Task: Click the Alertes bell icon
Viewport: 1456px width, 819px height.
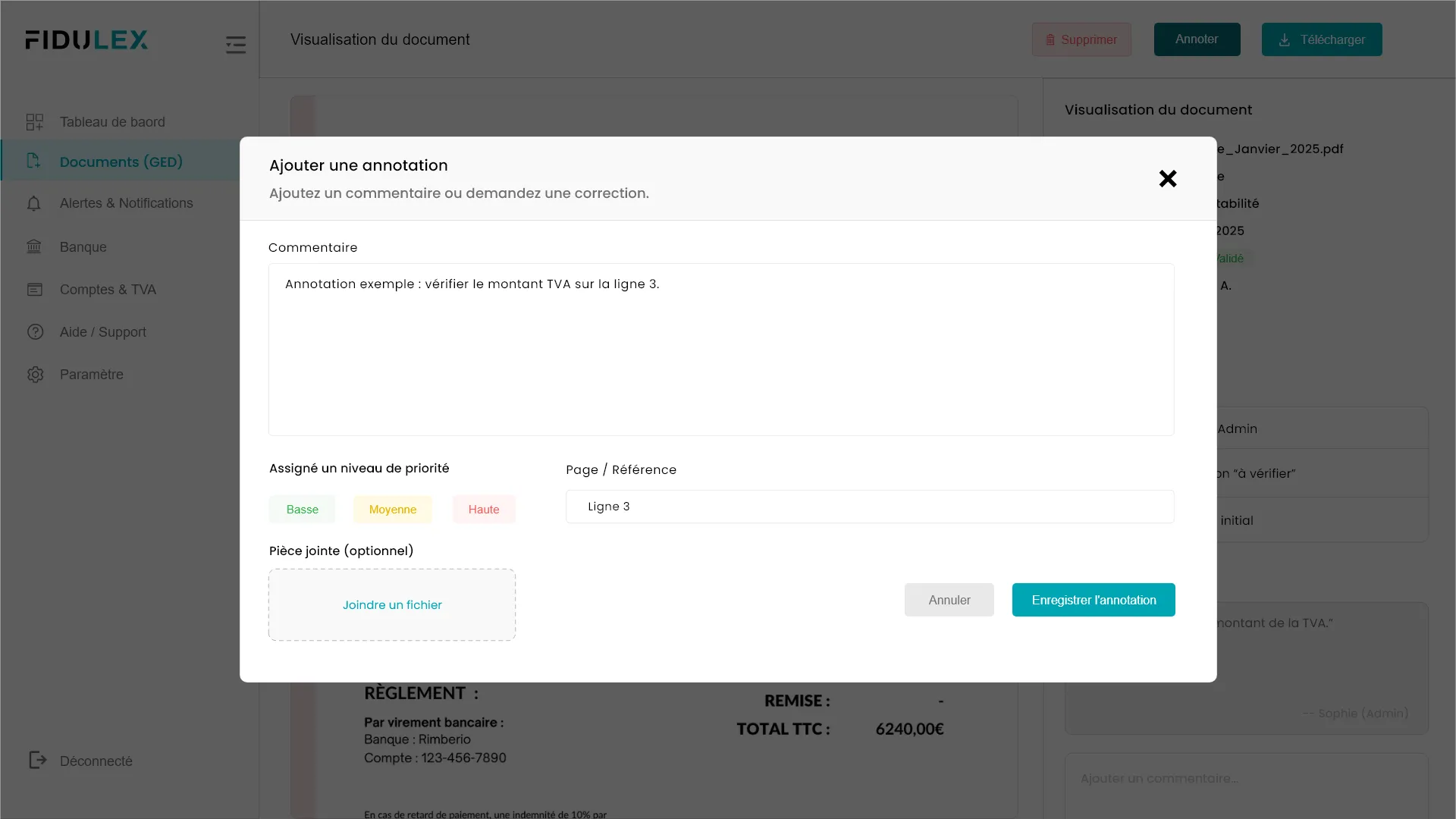Action: [34, 203]
